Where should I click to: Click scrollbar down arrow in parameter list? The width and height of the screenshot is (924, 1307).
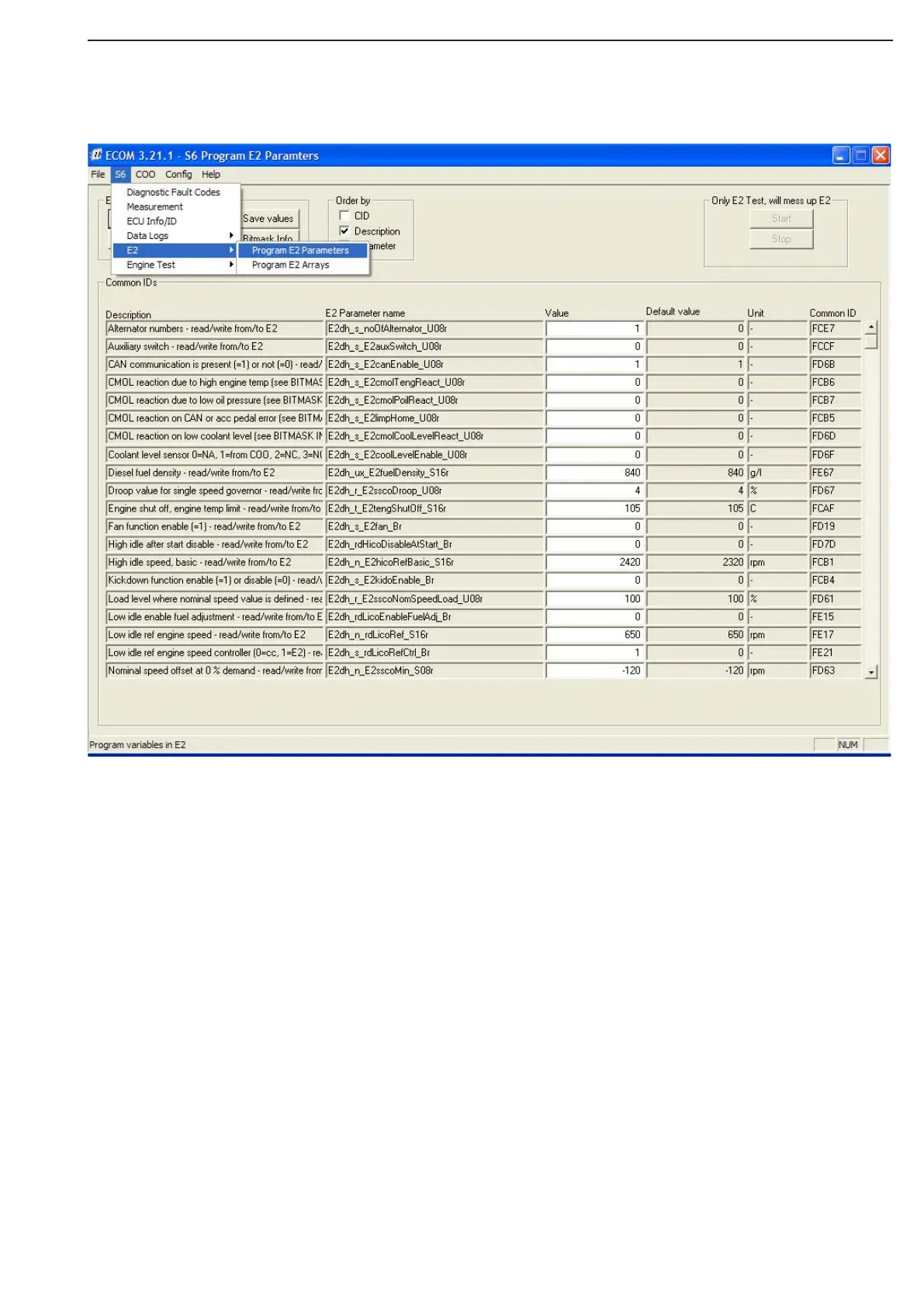(871, 672)
